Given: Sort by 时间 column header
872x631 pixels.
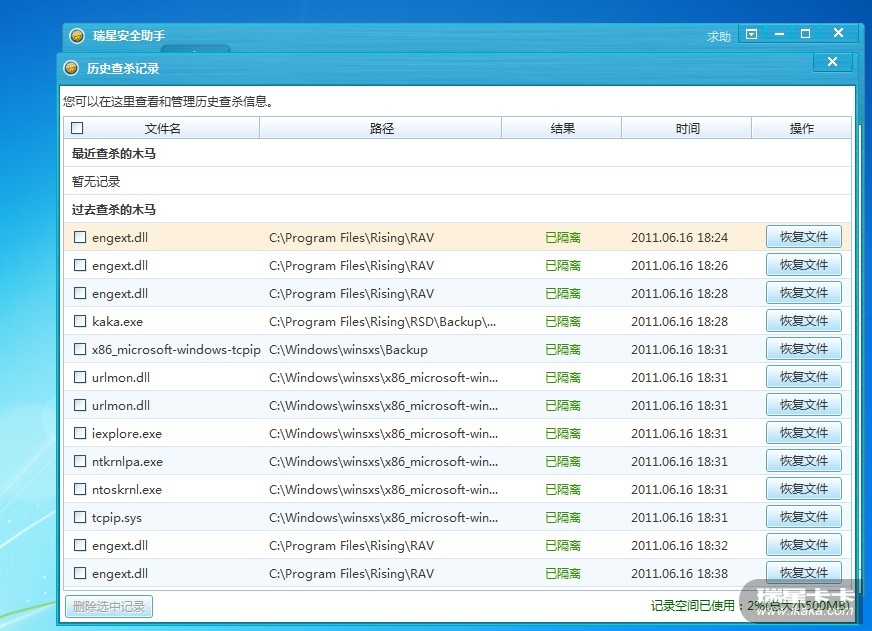Looking at the screenshot, I should coord(687,128).
